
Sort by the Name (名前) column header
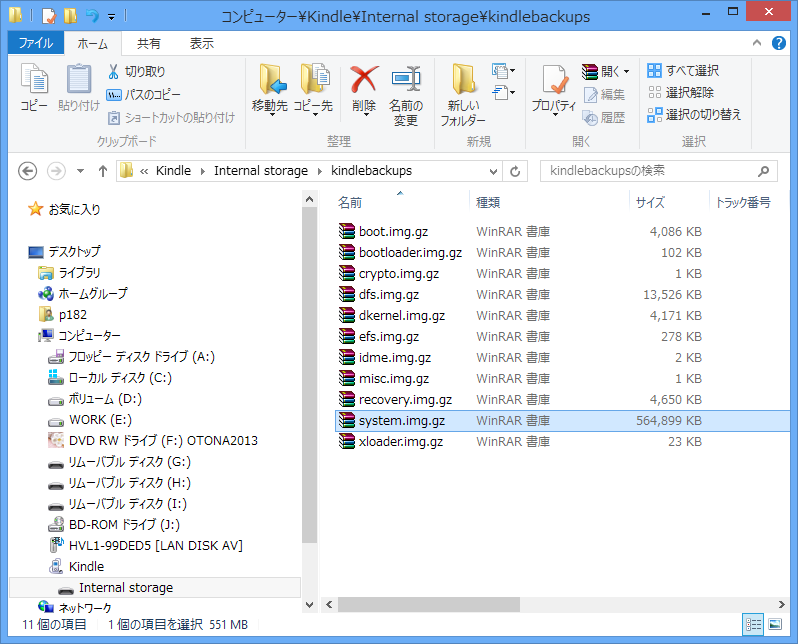(x=350, y=203)
